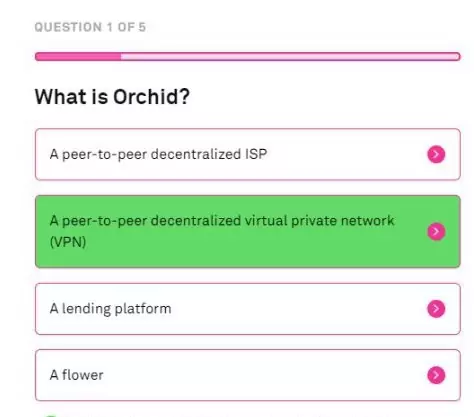Click the 'QUESTION 1 OF 5' label
The width and height of the screenshot is (474, 417).
90,27
